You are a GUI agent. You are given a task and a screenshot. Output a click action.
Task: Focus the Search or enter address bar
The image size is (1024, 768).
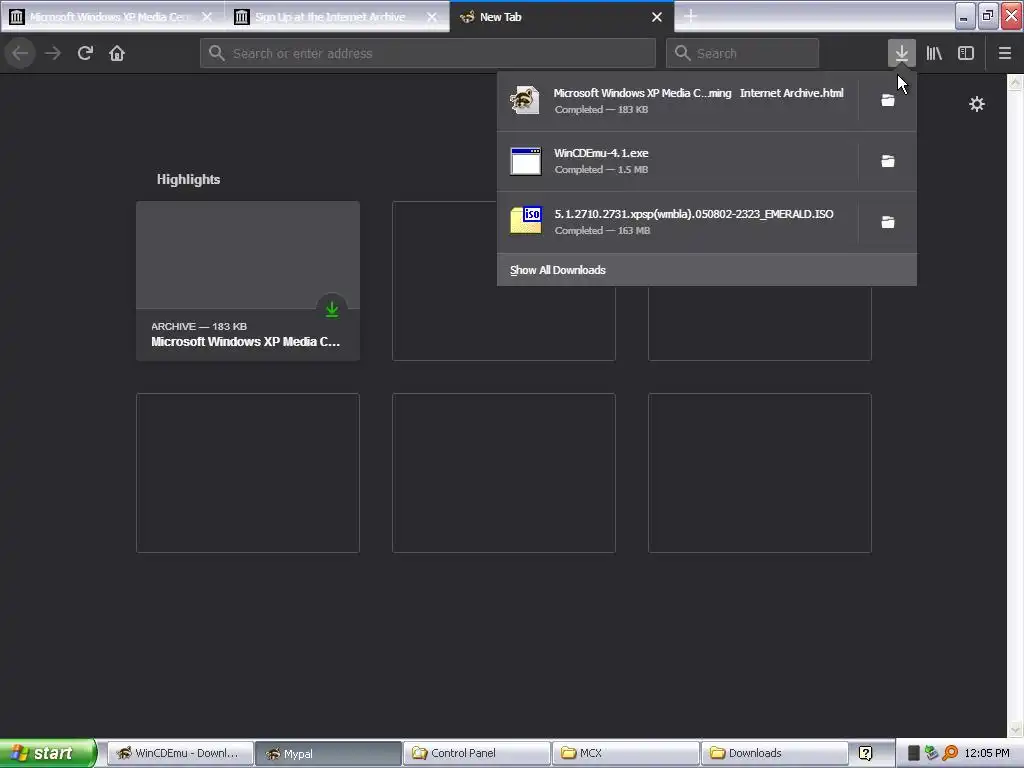click(428, 53)
